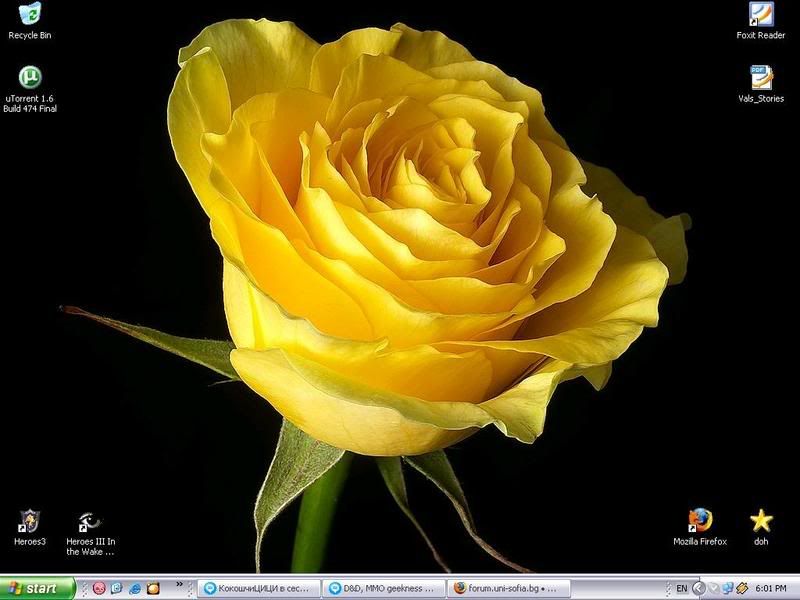Click the Mozilla Firefox desktop shortcut
This screenshot has width=800, height=600.
pyautogui.click(x=700, y=521)
